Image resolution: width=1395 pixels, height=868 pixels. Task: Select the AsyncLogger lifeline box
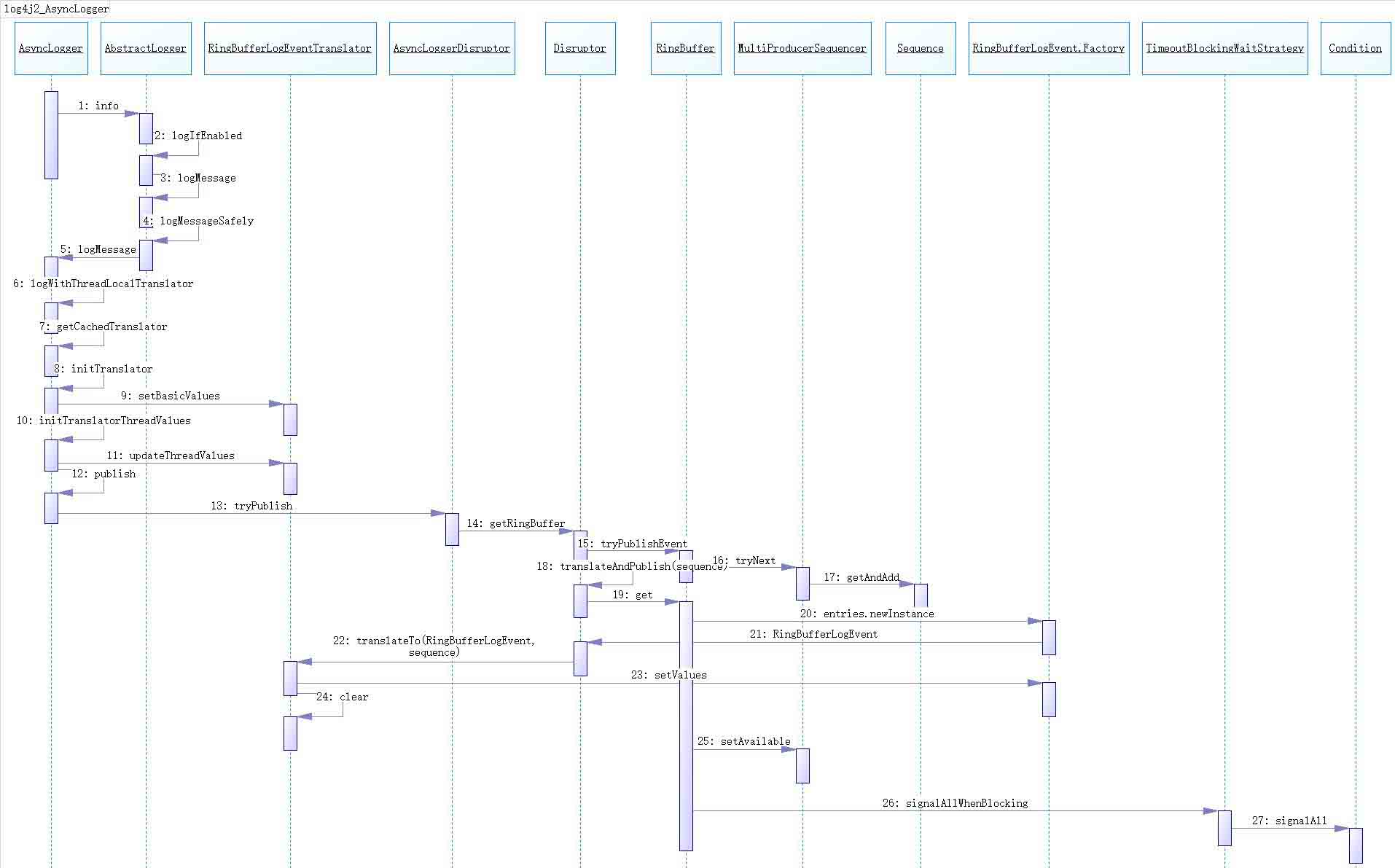[51, 48]
